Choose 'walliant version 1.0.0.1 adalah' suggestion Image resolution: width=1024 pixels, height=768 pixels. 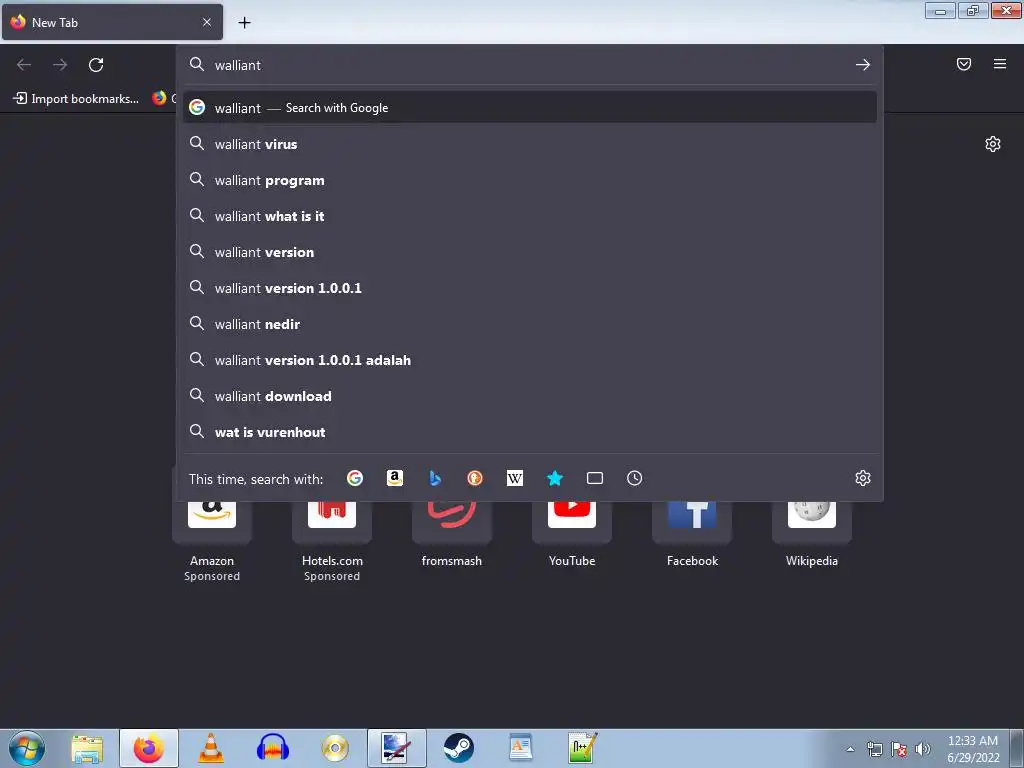[x=530, y=359]
